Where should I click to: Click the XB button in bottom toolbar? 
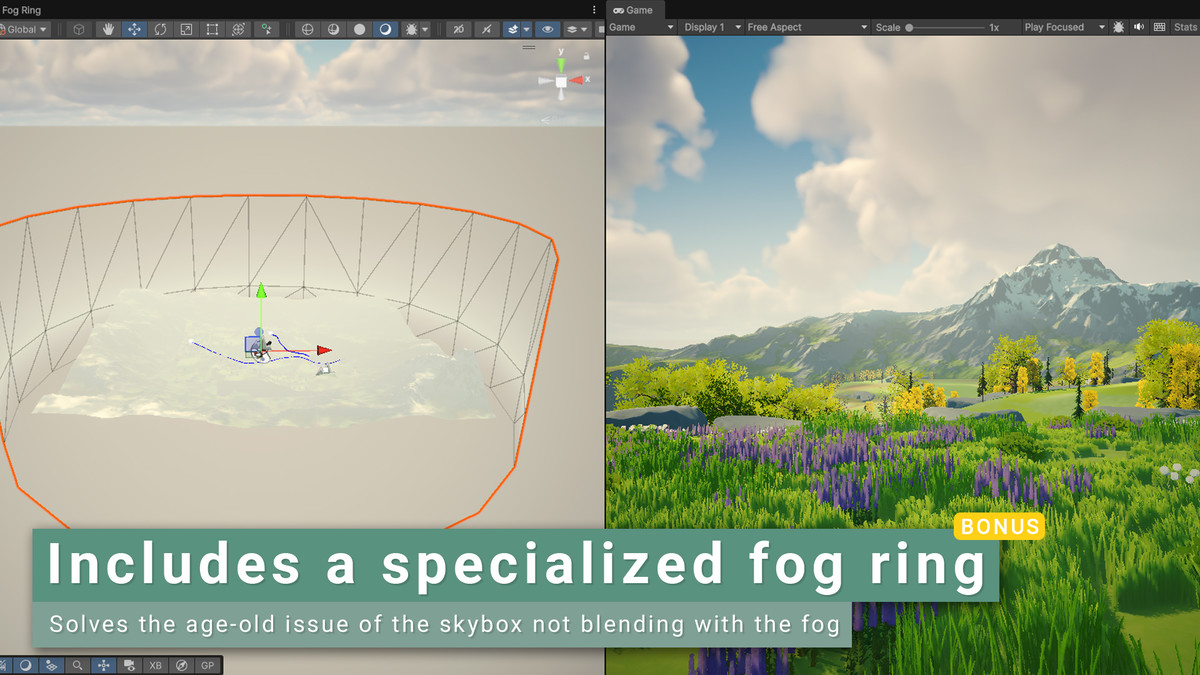(155, 665)
